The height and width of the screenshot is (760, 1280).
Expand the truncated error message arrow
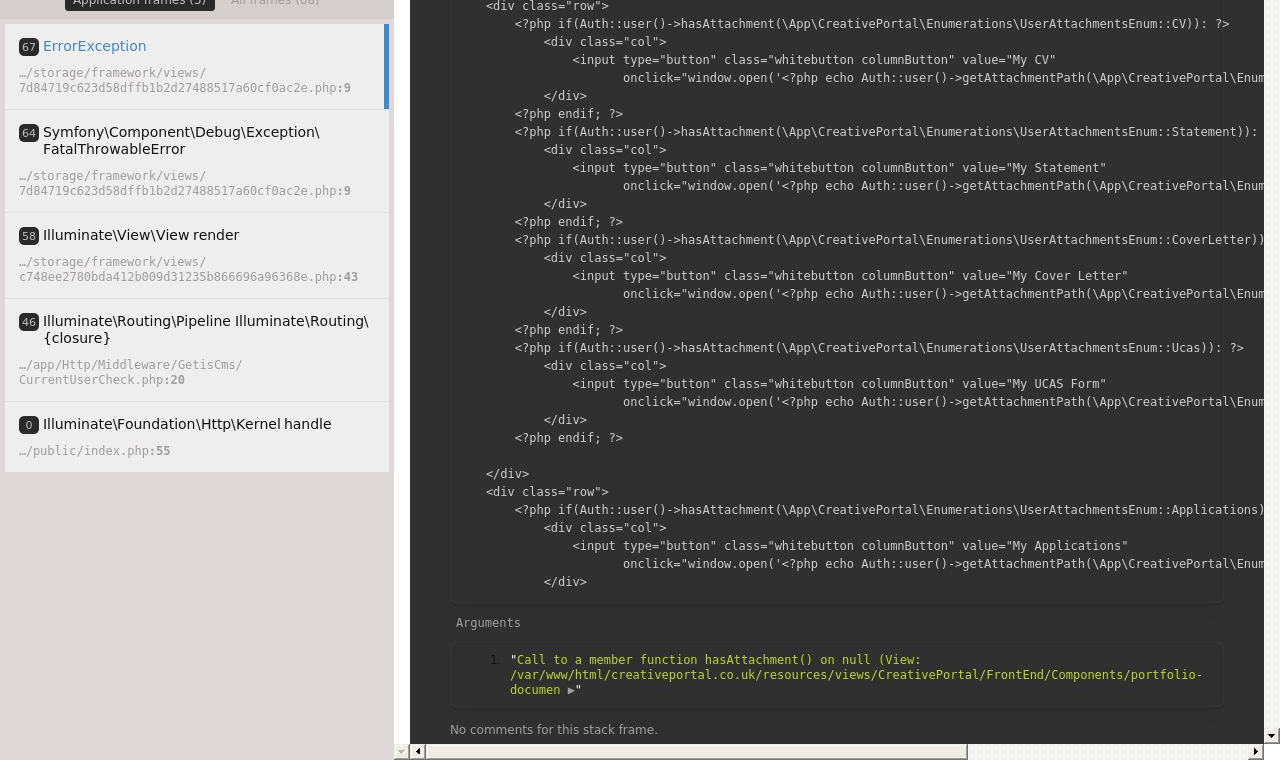click(x=571, y=690)
